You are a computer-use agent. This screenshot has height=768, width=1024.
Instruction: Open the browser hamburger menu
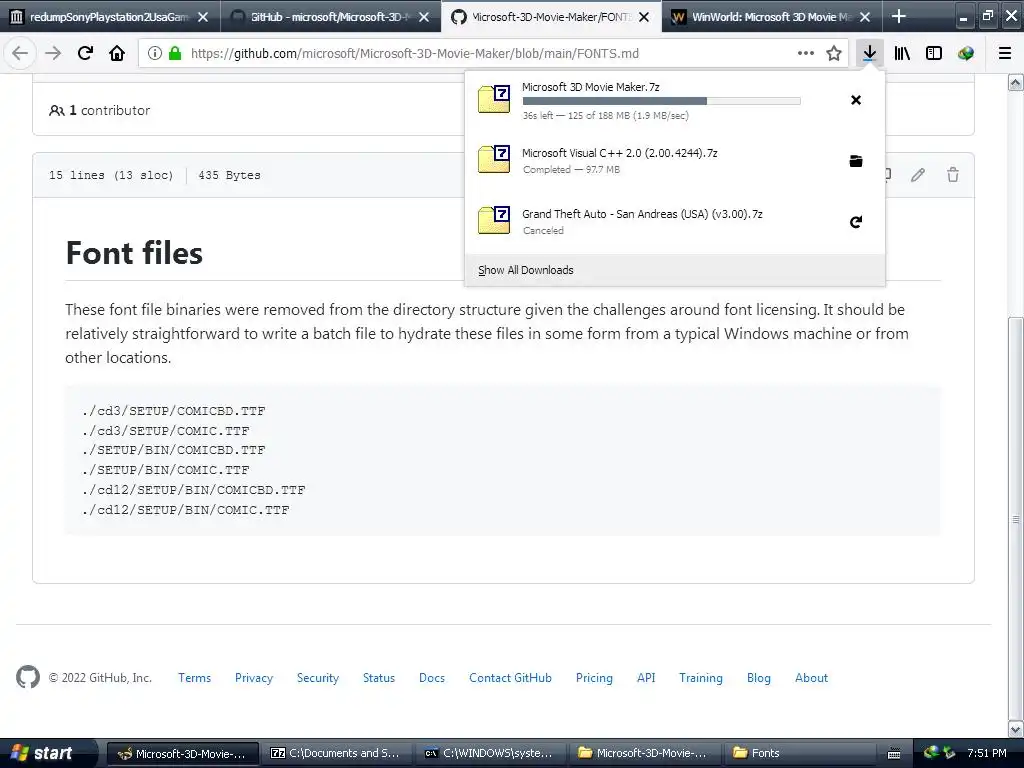1005,53
